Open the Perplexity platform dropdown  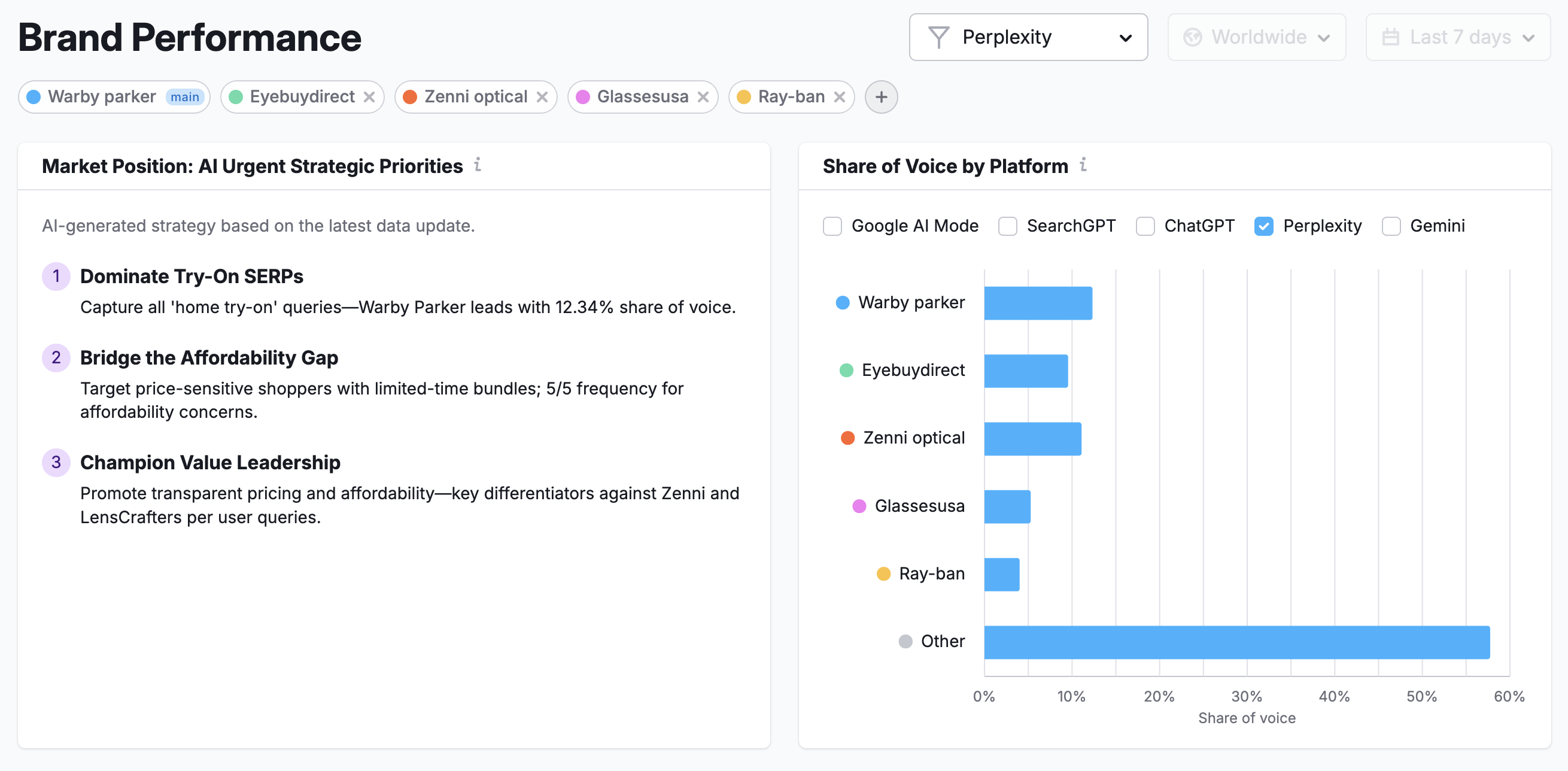[1028, 37]
